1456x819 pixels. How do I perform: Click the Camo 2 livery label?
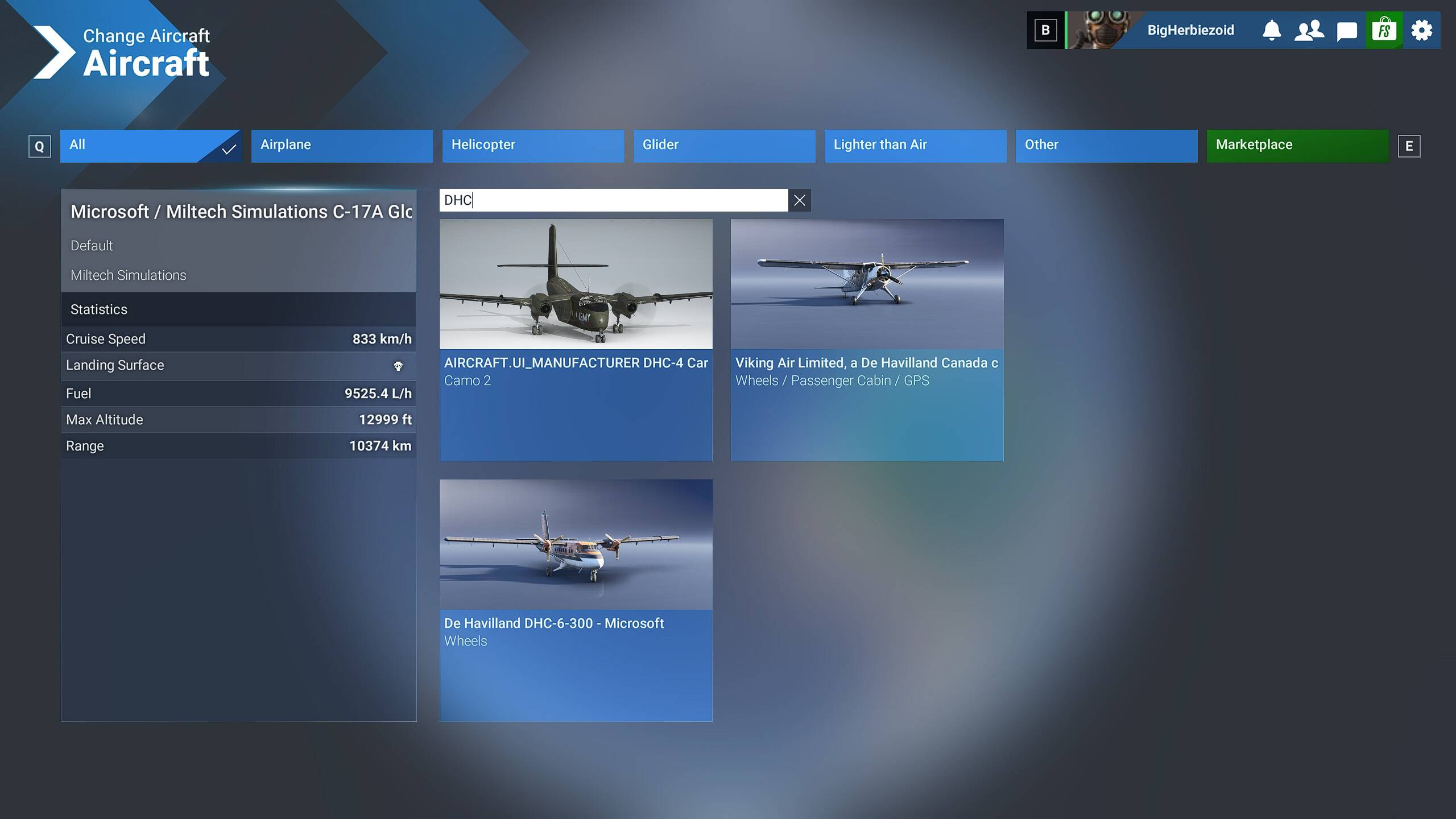[x=468, y=380]
